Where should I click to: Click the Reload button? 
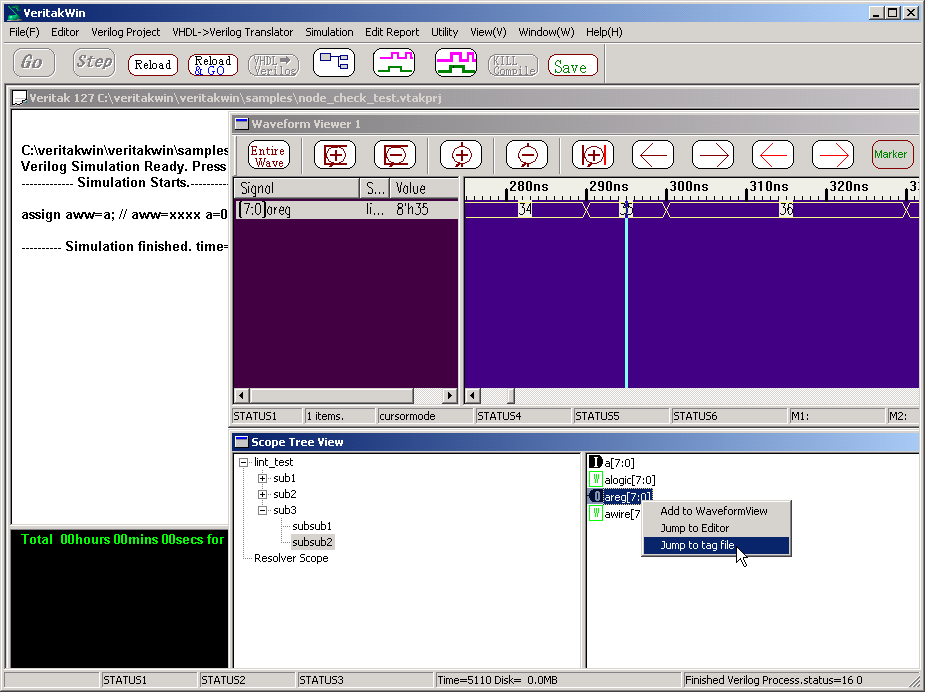click(x=153, y=65)
